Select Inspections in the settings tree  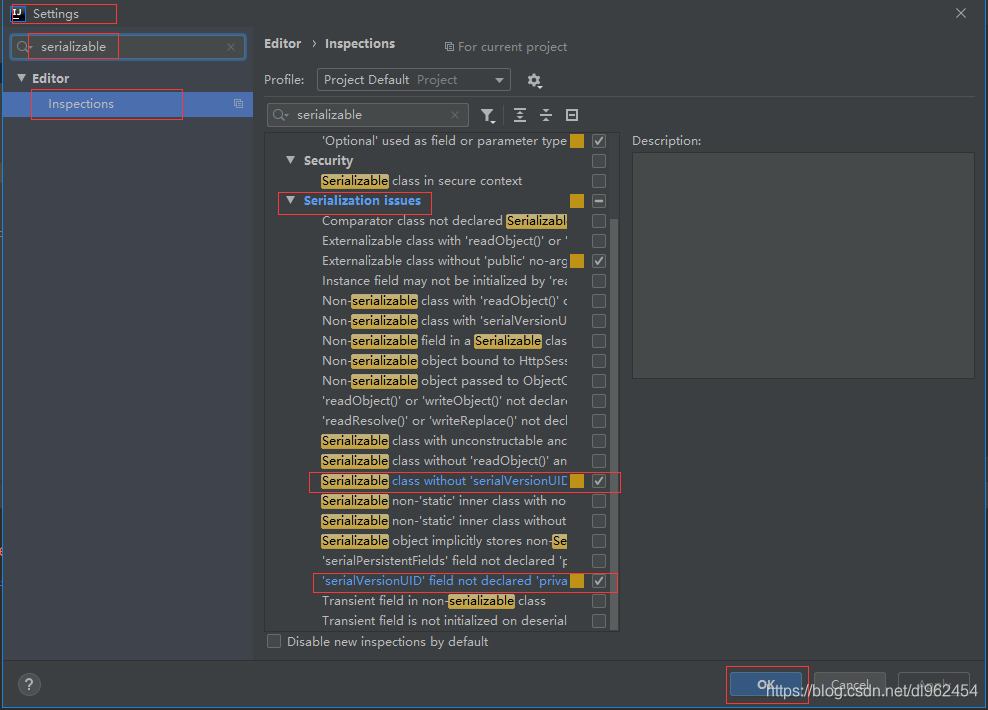(x=127, y=104)
